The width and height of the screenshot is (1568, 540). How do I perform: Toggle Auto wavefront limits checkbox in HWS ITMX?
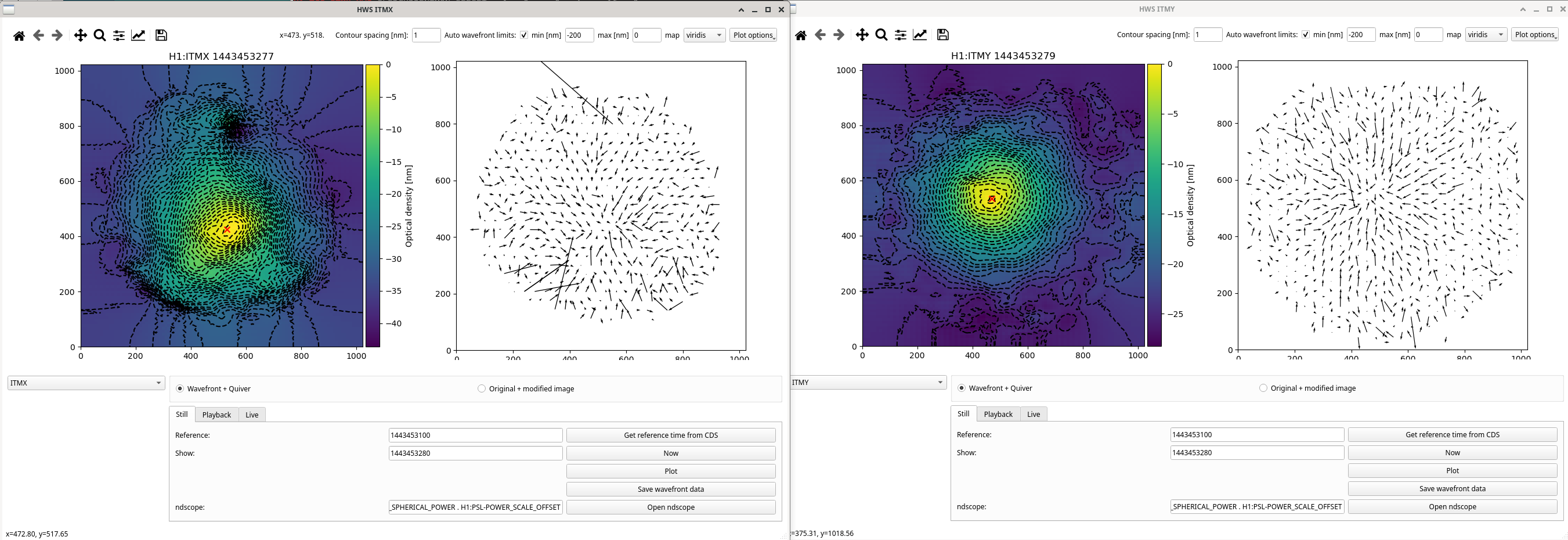(x=523, y=35)
